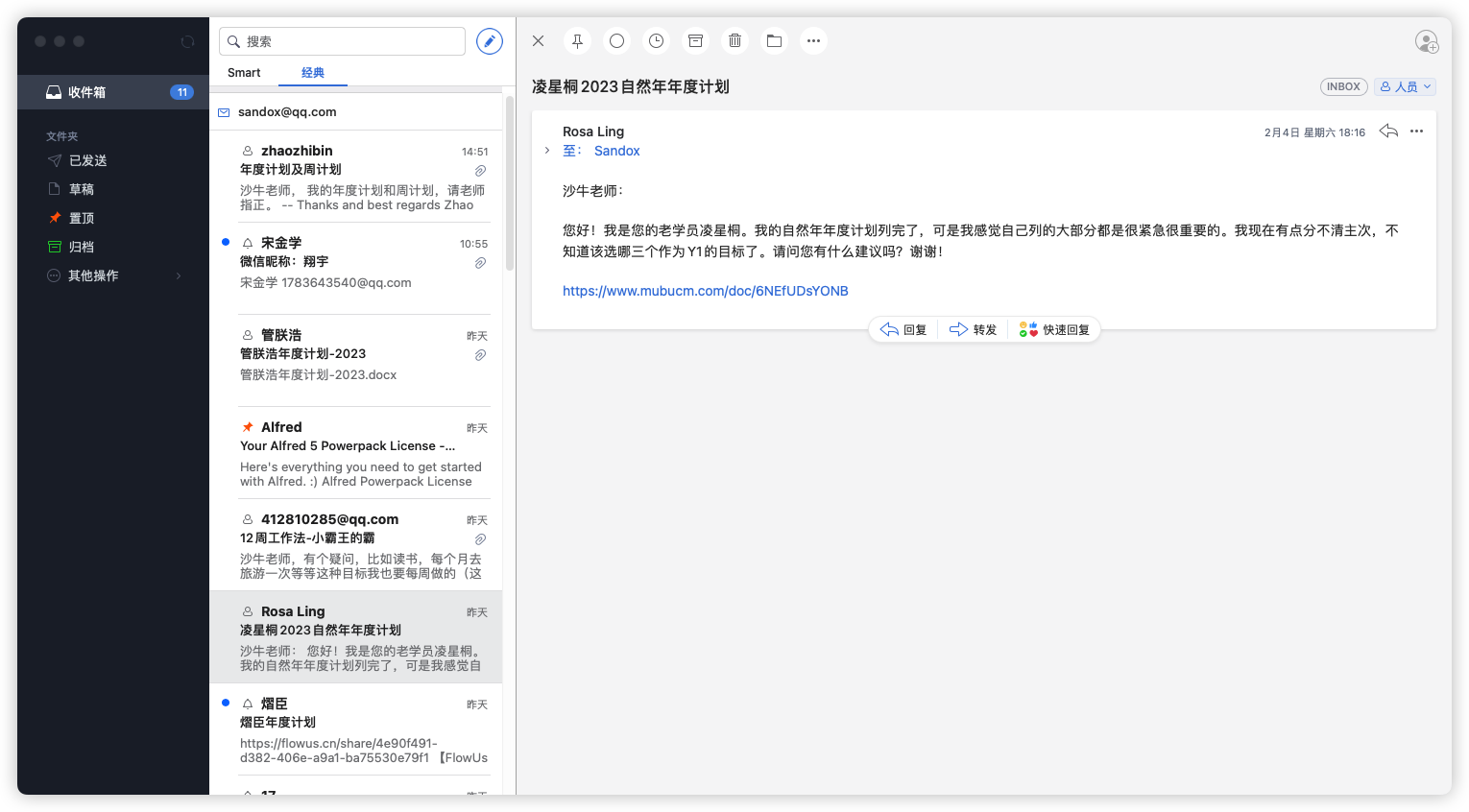Click sender name Rosa Ling in message header
Screen dimensions: 1469x812
[593, 131]
